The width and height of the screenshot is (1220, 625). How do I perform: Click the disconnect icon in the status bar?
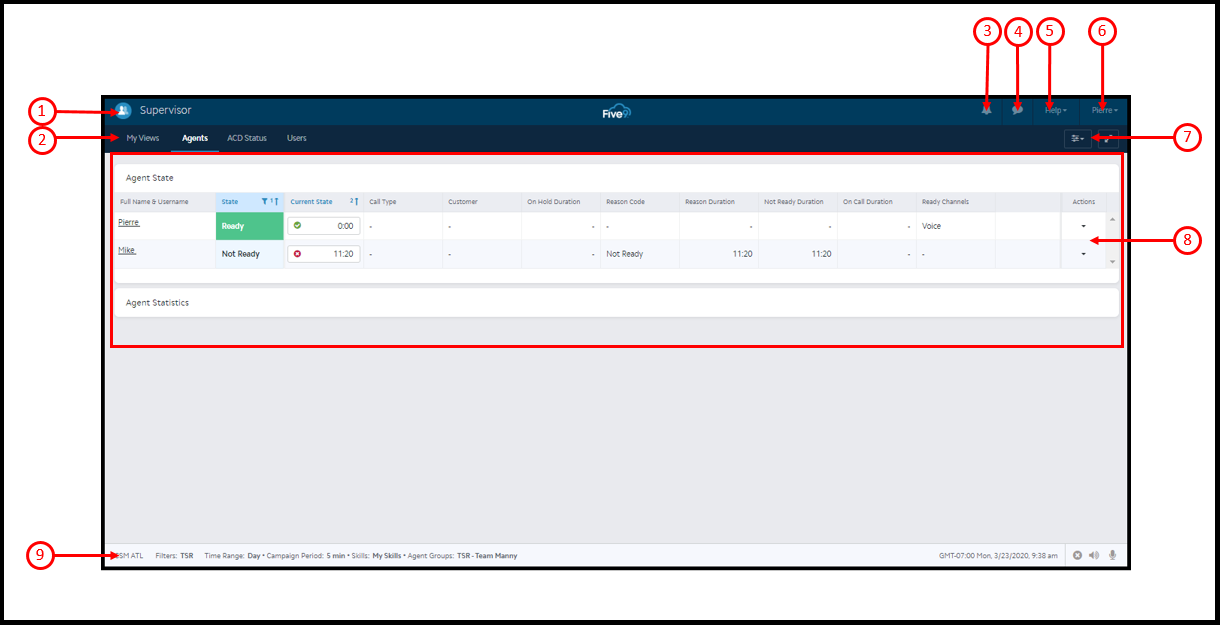pos(1077,555)
